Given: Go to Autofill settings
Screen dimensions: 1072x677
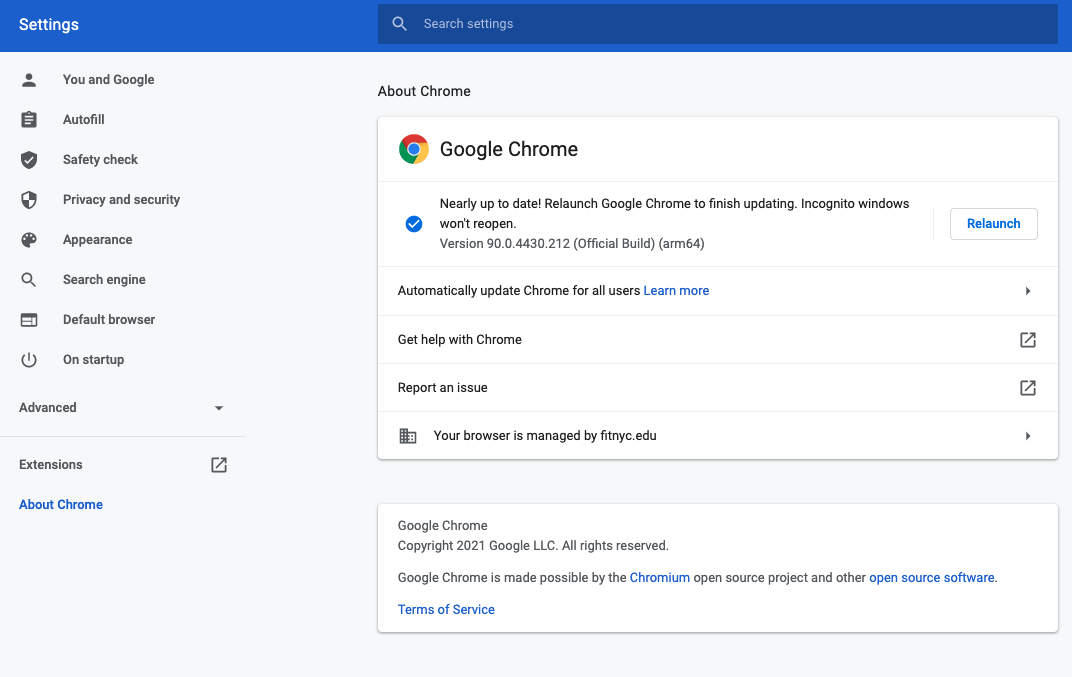Looking at the screenshot, I should coord(83,120).
